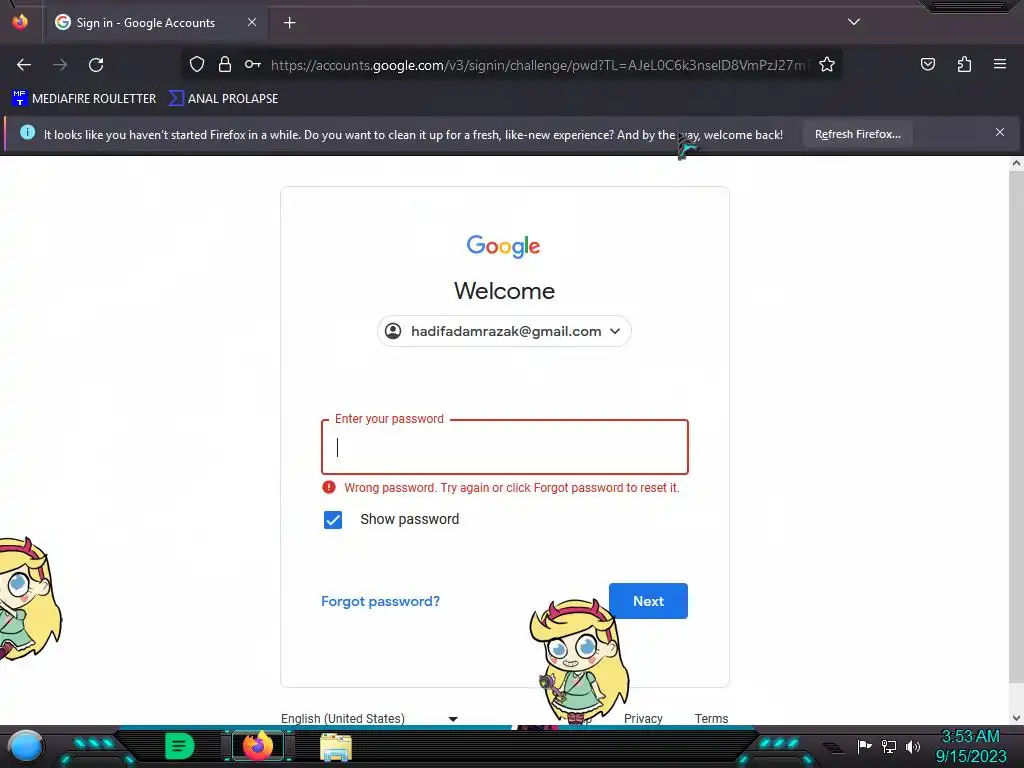The height and width of the screenshot is (768, 1024).
Task: Open the network tray icon
Action: (x=889, y=746)
